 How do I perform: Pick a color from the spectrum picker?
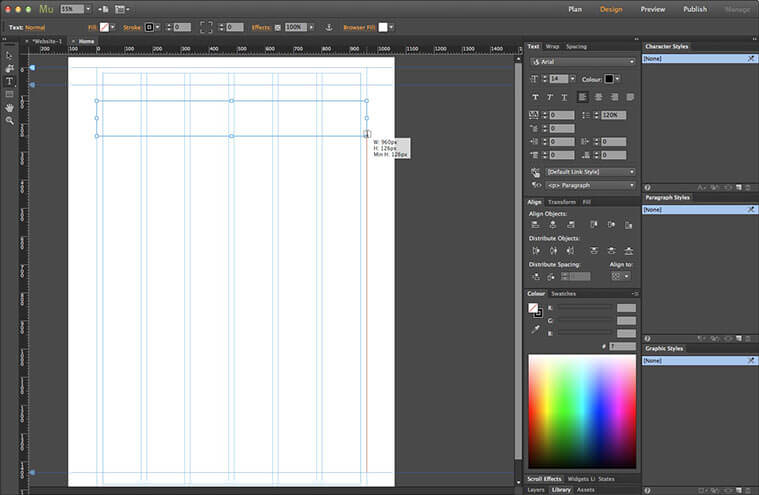[581, 410]
